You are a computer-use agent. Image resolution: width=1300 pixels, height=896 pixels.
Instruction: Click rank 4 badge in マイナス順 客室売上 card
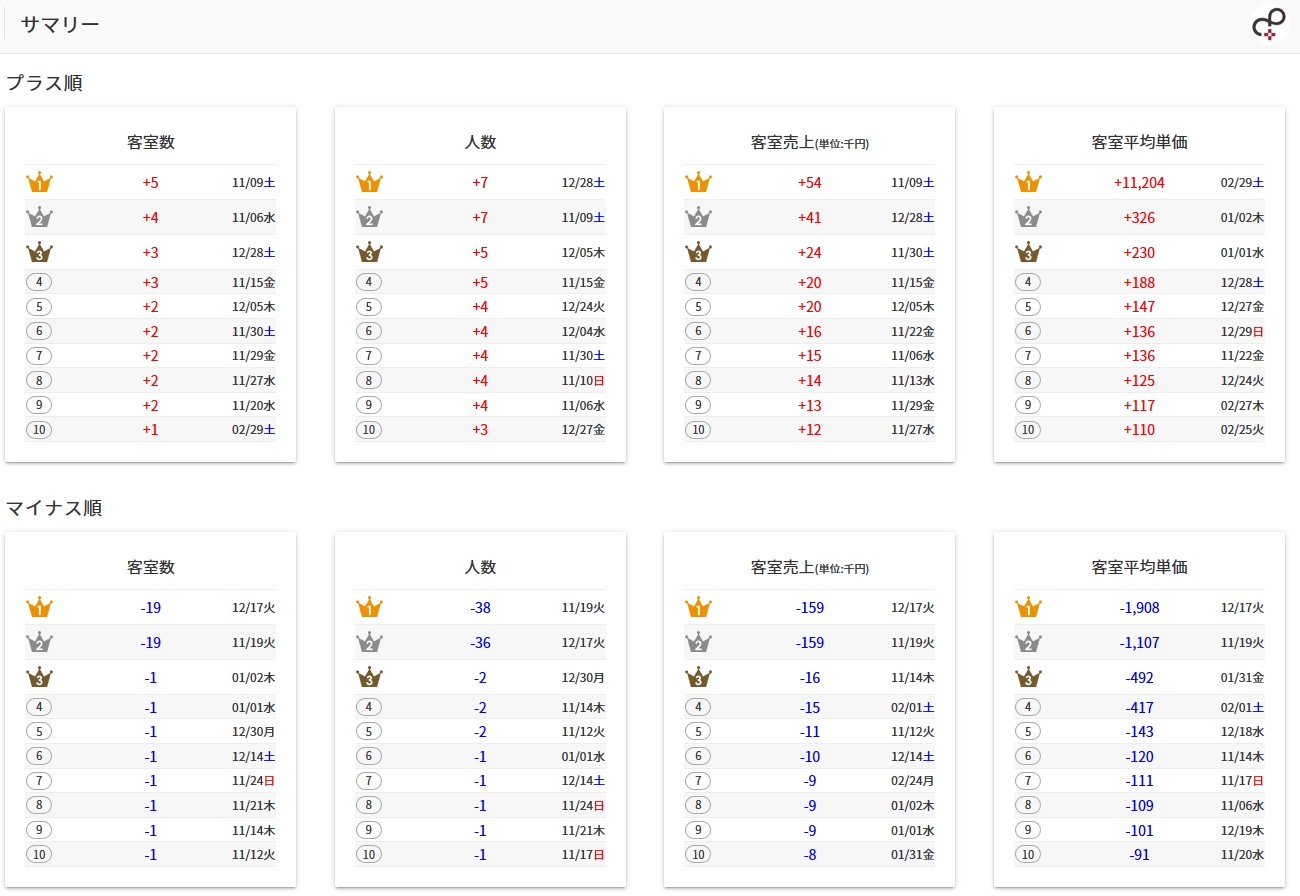coord(698,707)
